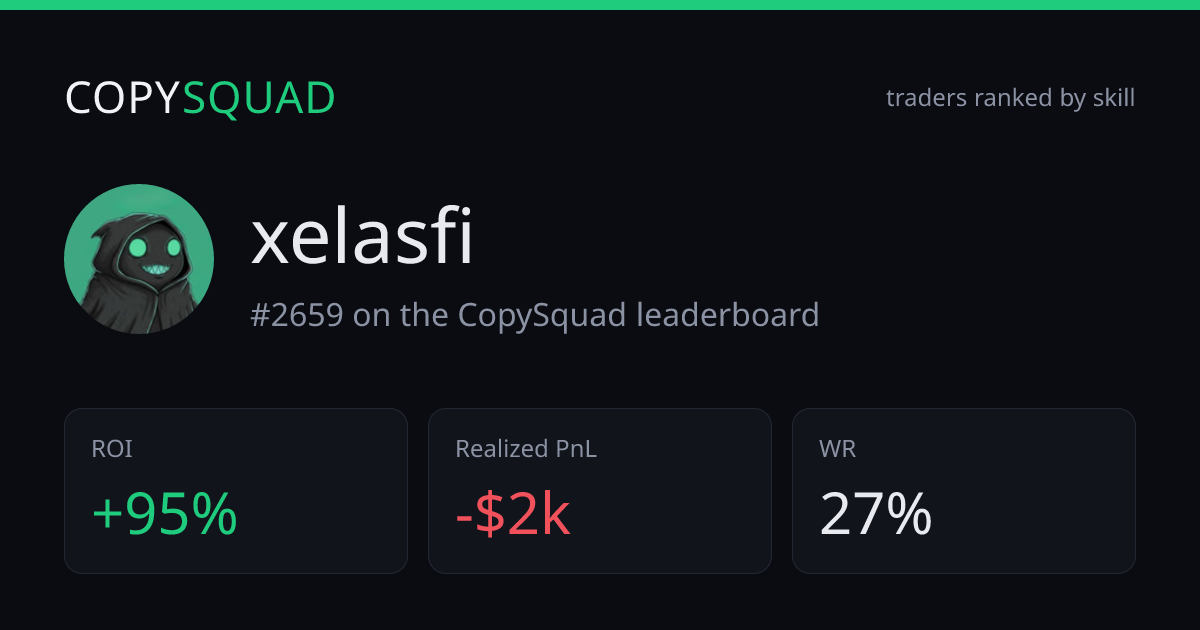Click the ROI label text
This screenshot has height=630, width=1200.
(112, 450)
